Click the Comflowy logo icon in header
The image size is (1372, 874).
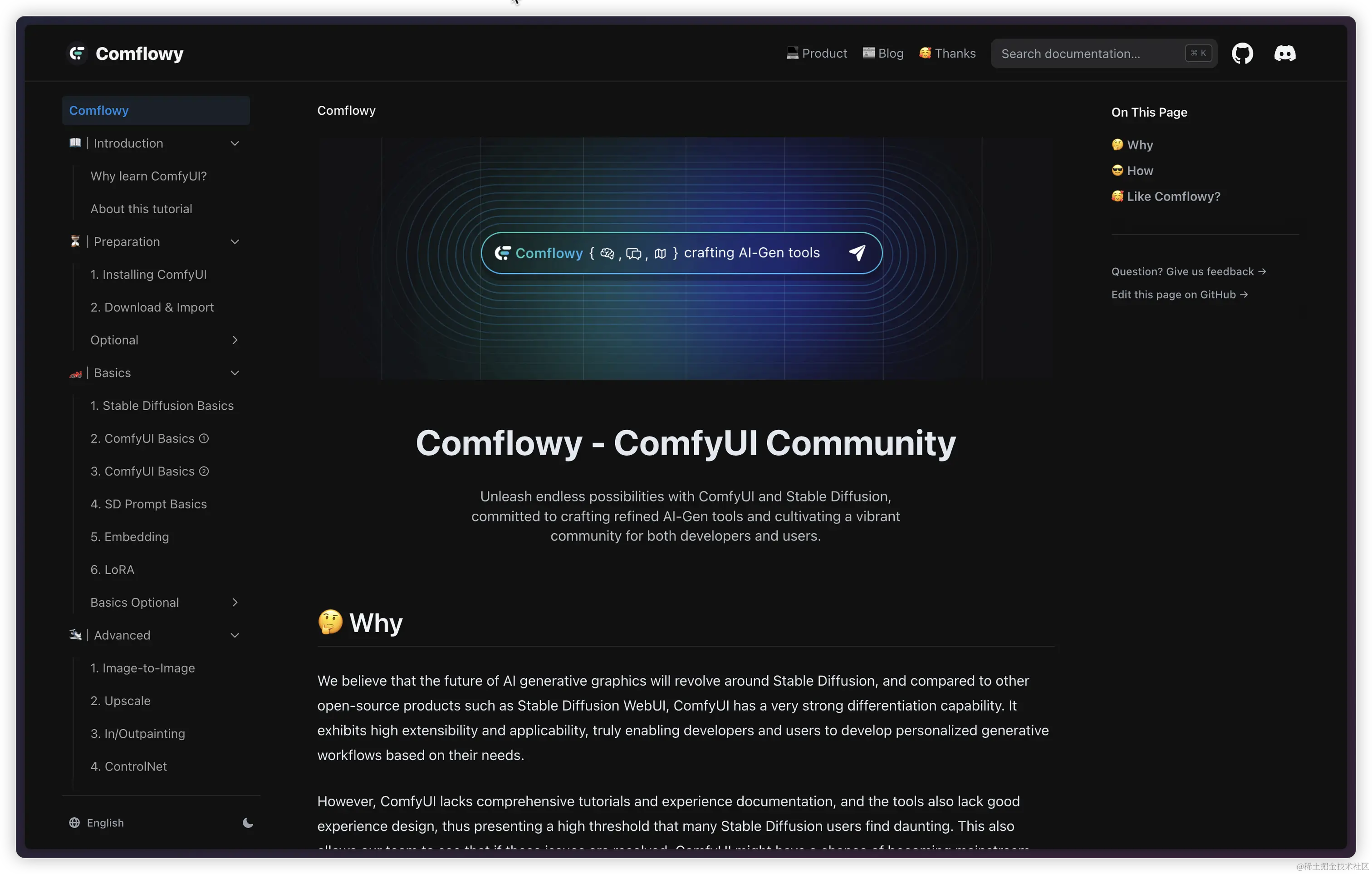pyautogui.click(x=77, y=54)
